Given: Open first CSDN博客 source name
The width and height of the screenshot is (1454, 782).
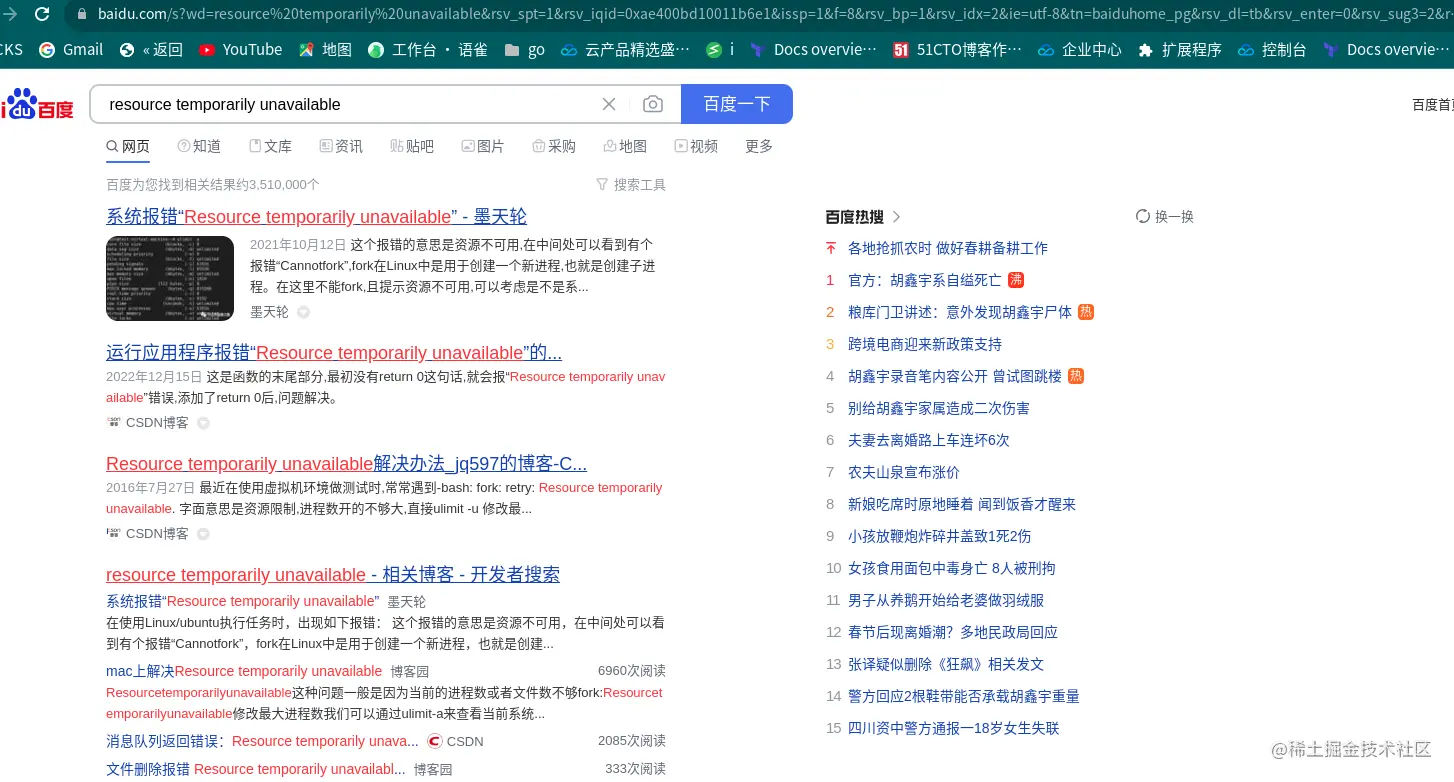Looking at the screenshot, I should [x=157, y=423].
